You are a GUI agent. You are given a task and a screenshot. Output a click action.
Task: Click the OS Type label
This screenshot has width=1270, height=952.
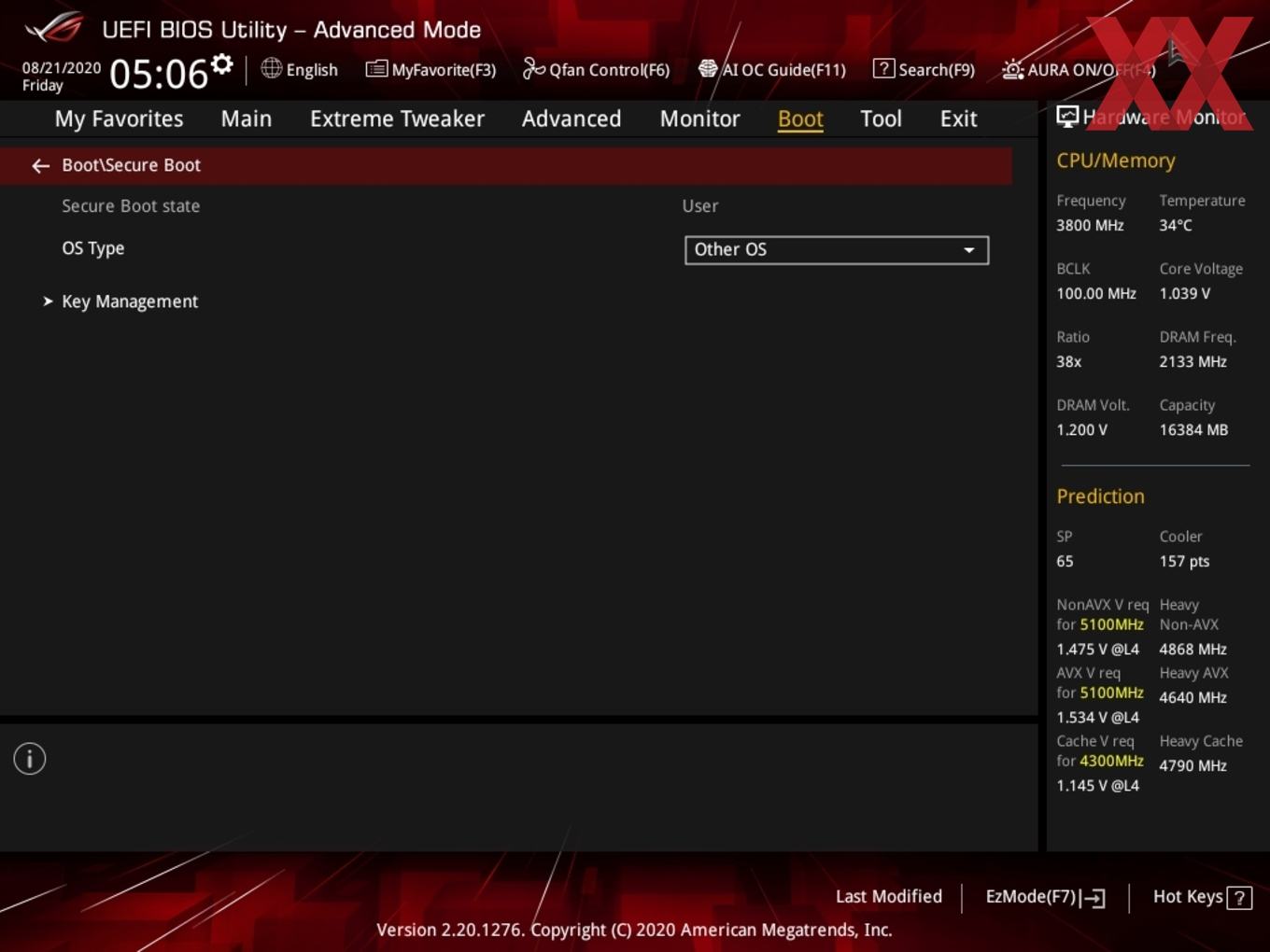(x=93, y=248)
